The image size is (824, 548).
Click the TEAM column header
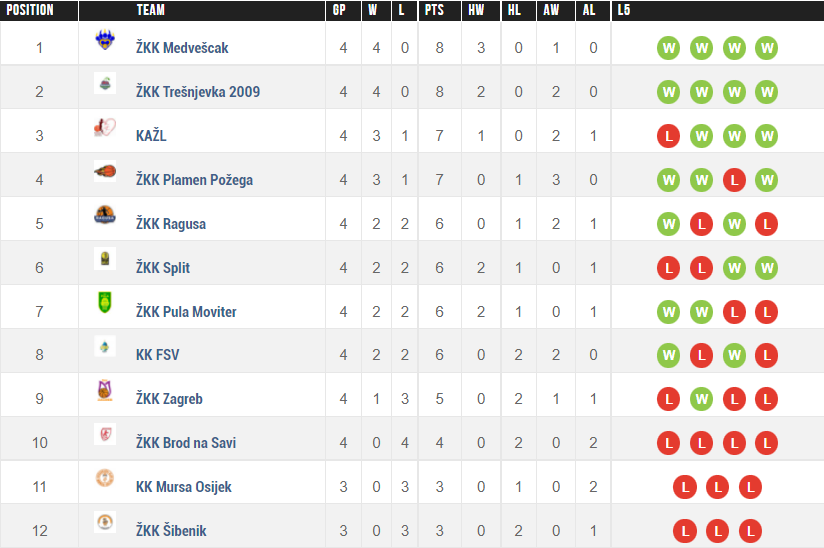click(x=151, y=10)
